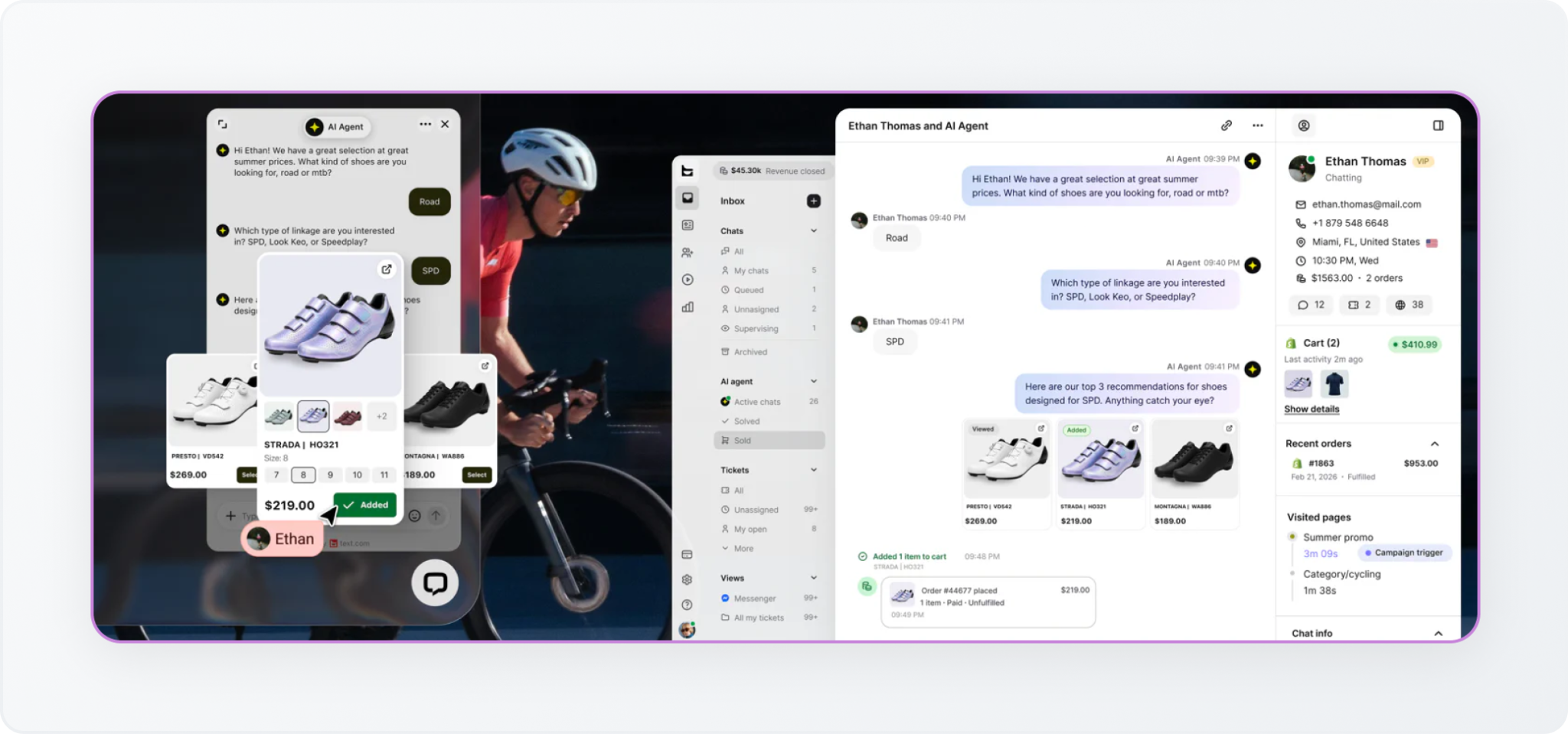
Task: Collapse the Tickets section chevron
Action: coord(813,470)
